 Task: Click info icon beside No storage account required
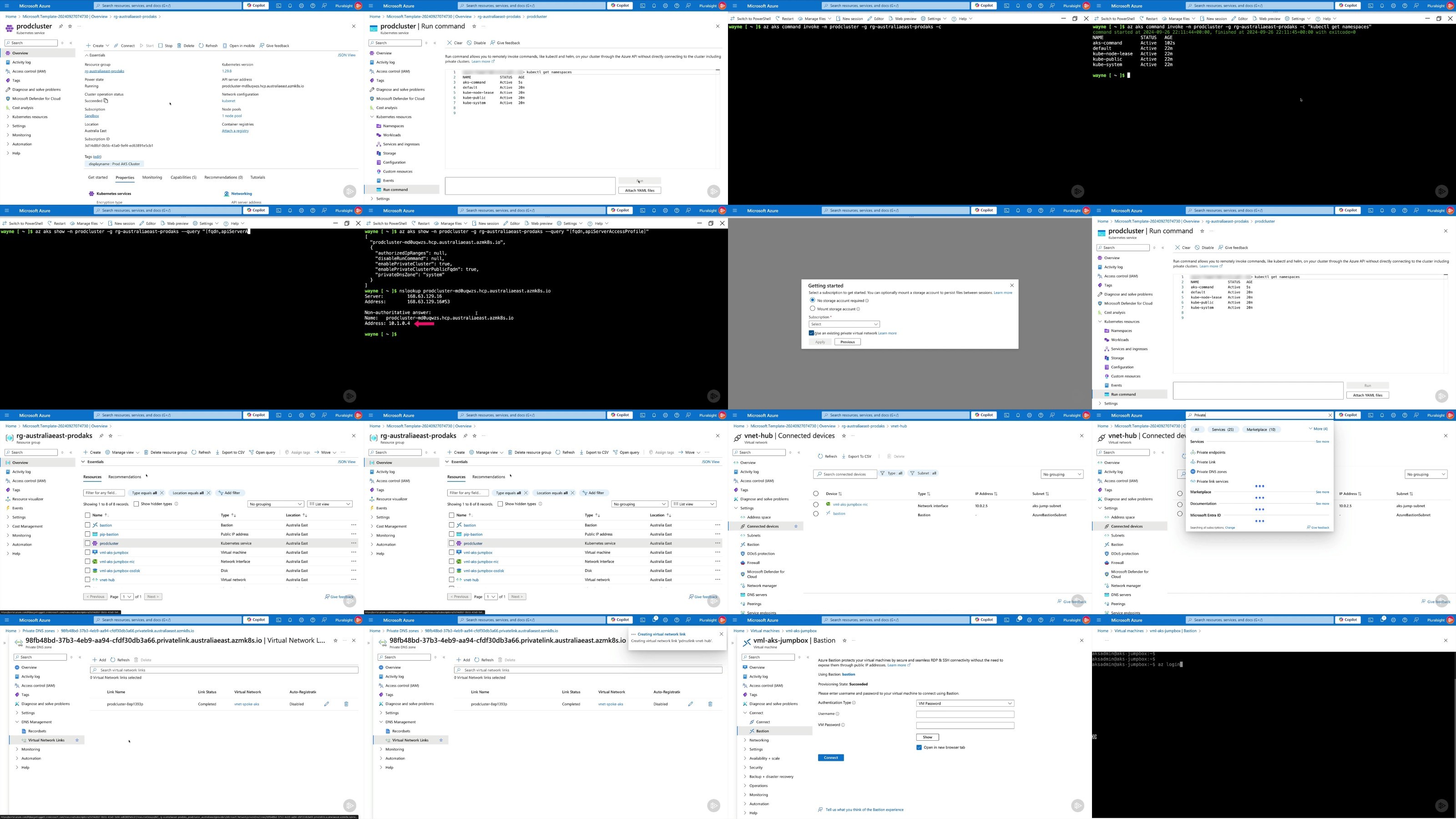click(867, 301)
